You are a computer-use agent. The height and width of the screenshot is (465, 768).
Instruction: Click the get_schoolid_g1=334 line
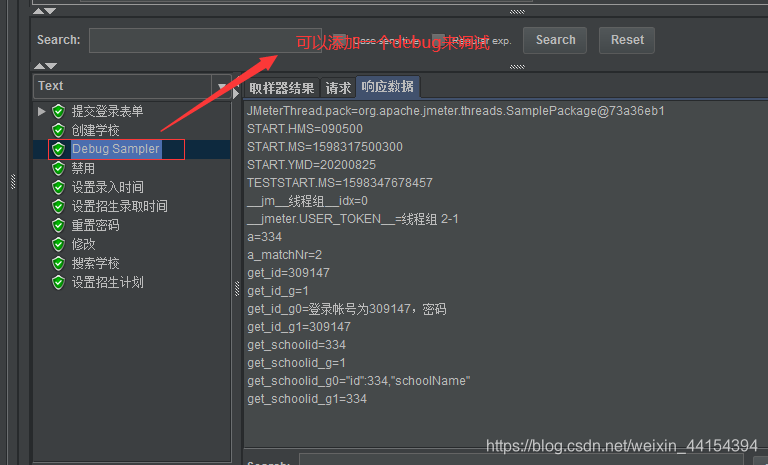pyautogui.click(x=307, y=399)
